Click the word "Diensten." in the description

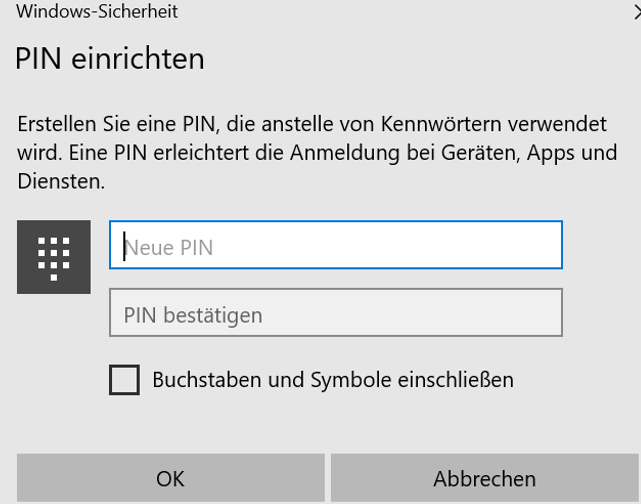coord(61,183)
